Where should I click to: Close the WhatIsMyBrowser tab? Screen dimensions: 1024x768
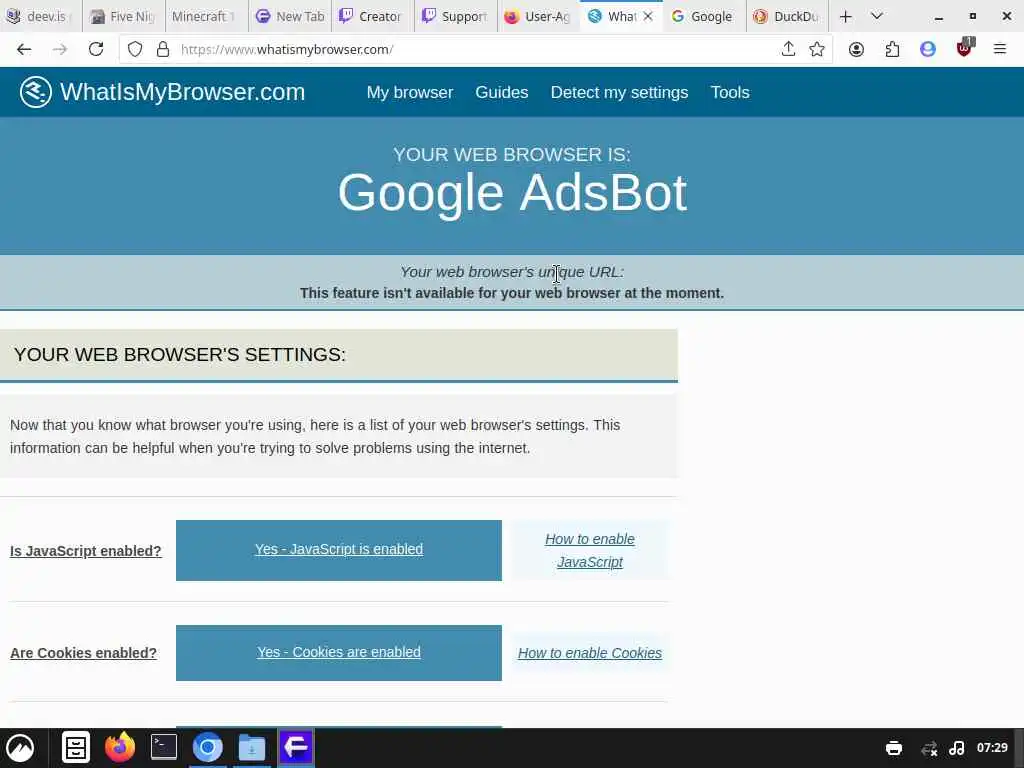click(648, 16)
